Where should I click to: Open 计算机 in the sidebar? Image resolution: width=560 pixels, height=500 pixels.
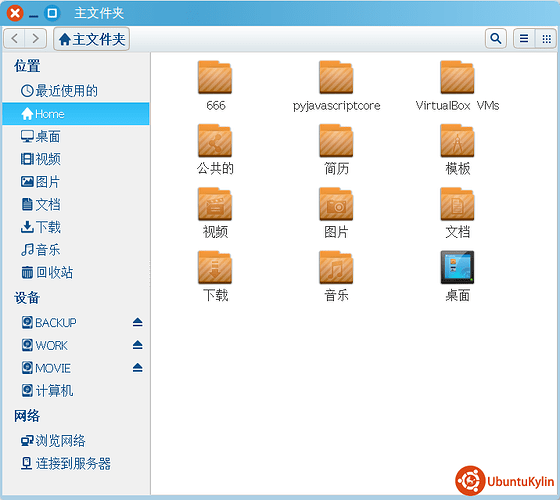76,391
